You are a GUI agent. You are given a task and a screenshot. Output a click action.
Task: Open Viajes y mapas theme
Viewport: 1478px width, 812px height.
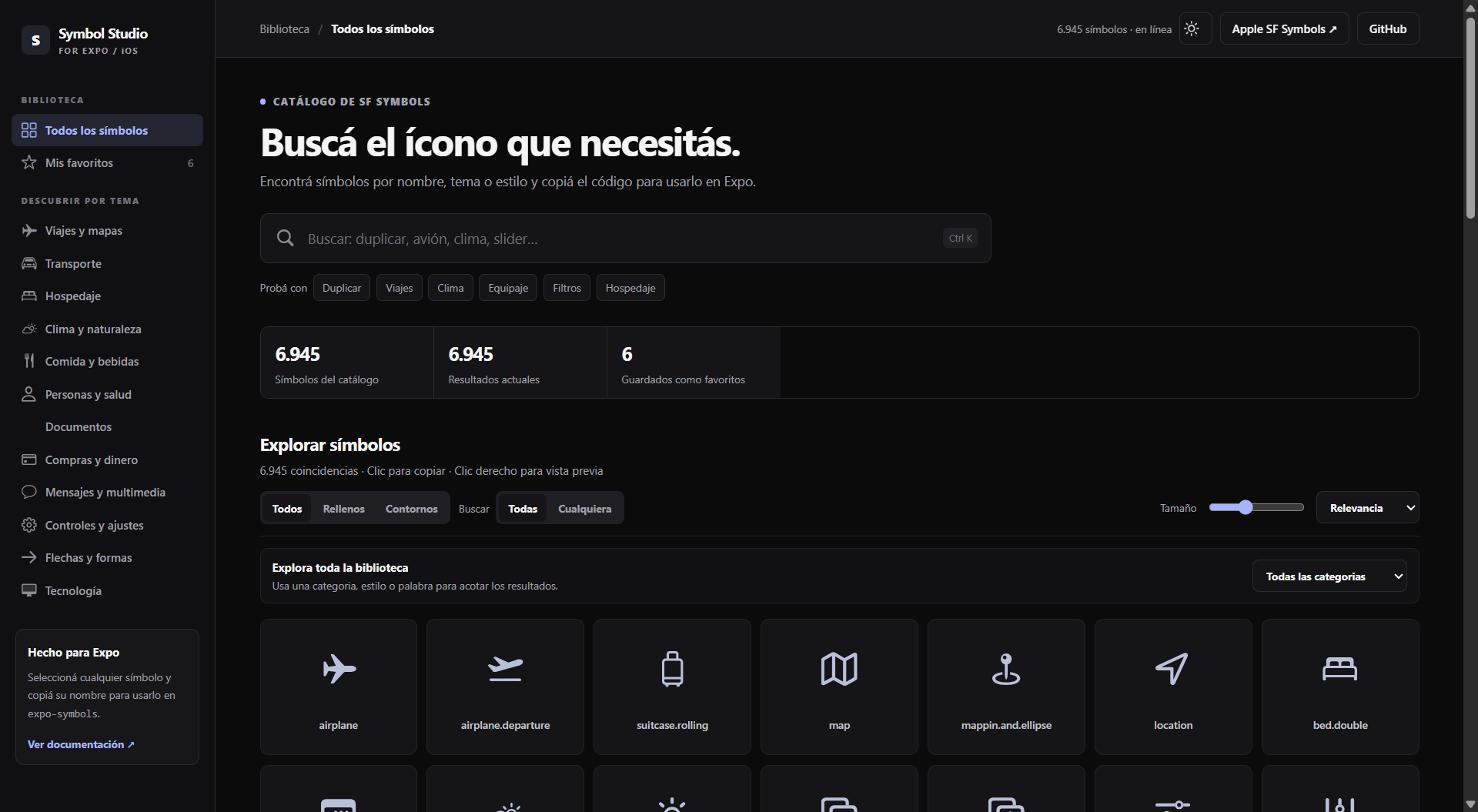tap(107, 231)
